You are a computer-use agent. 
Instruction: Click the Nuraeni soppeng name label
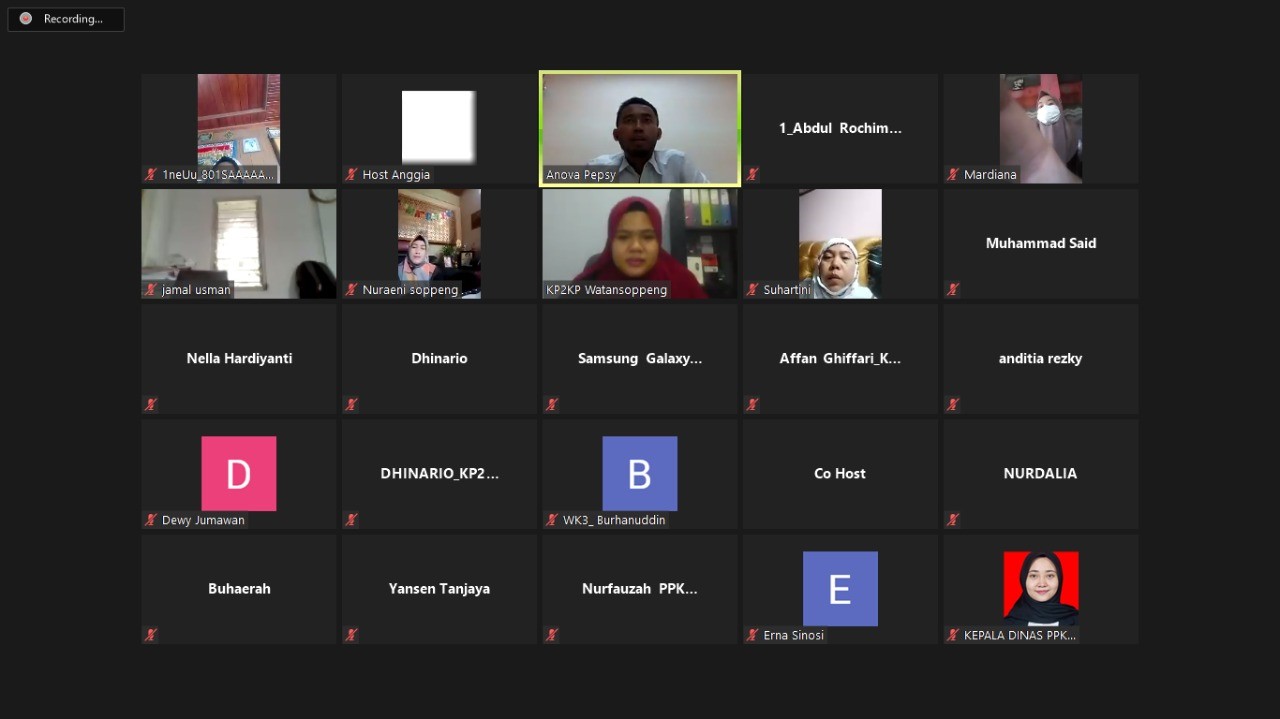click(x=411, y=290)
